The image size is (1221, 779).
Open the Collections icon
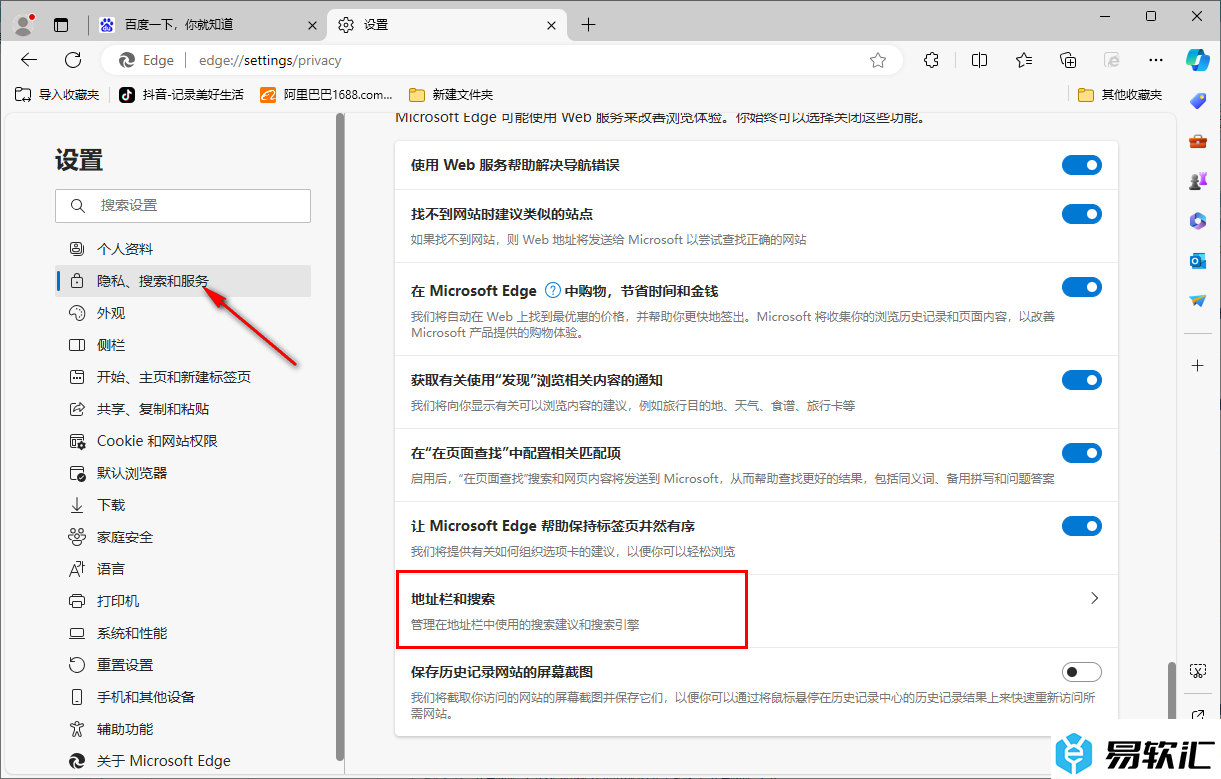[1068, 60]
